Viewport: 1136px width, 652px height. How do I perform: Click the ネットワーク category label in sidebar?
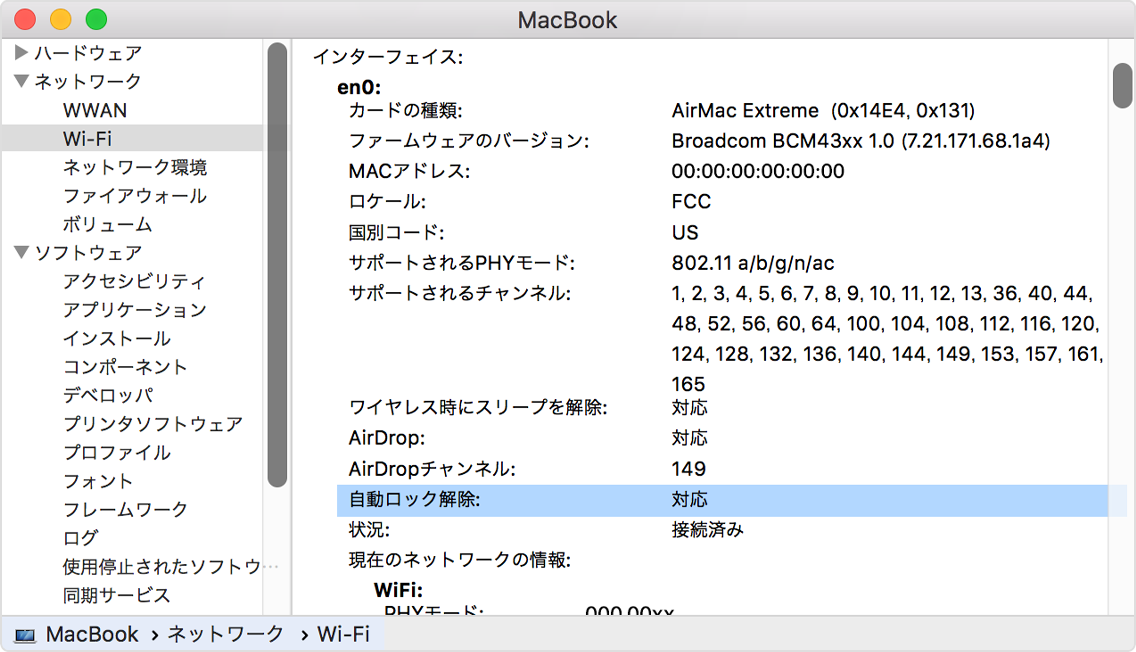tap(88, 81)
